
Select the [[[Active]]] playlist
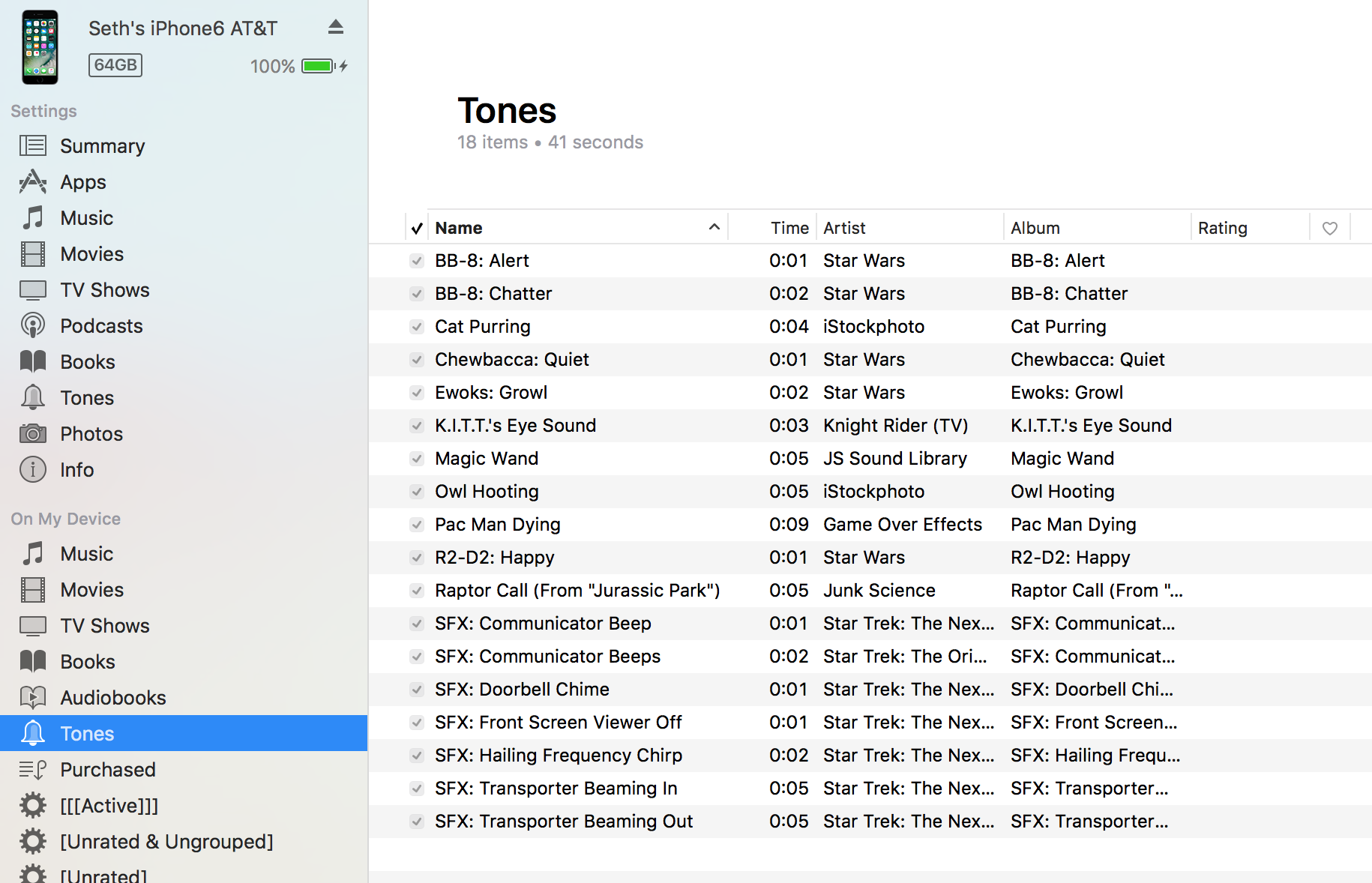(109, 806)
